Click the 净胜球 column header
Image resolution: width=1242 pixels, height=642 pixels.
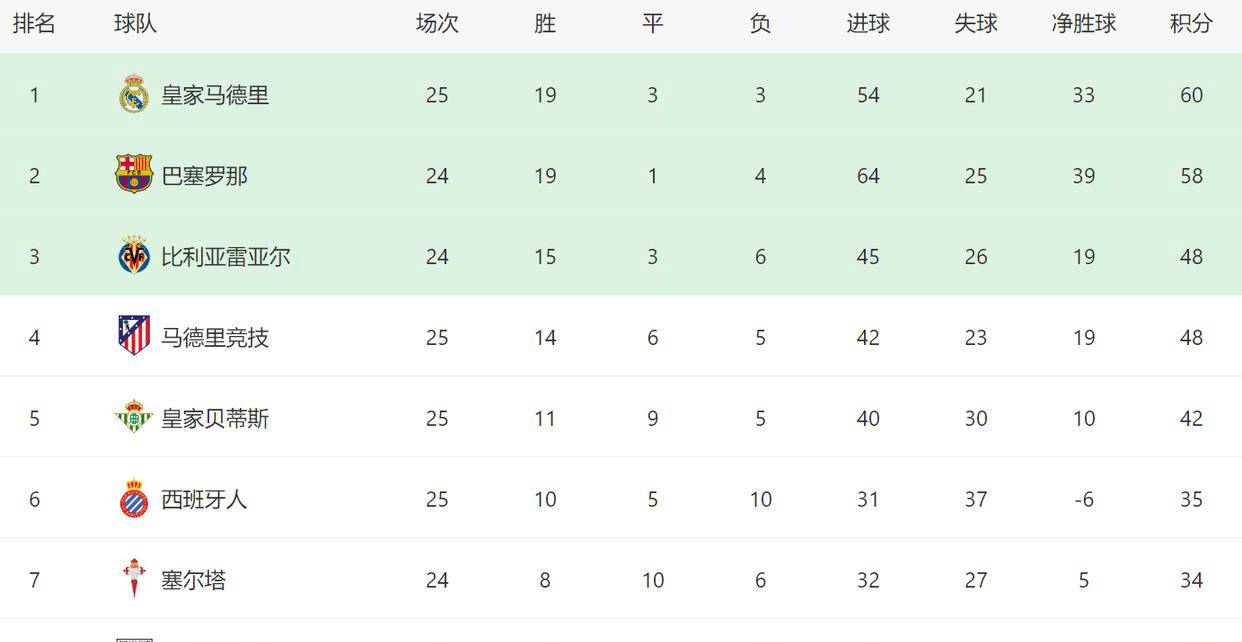[x=1084, y=24]
